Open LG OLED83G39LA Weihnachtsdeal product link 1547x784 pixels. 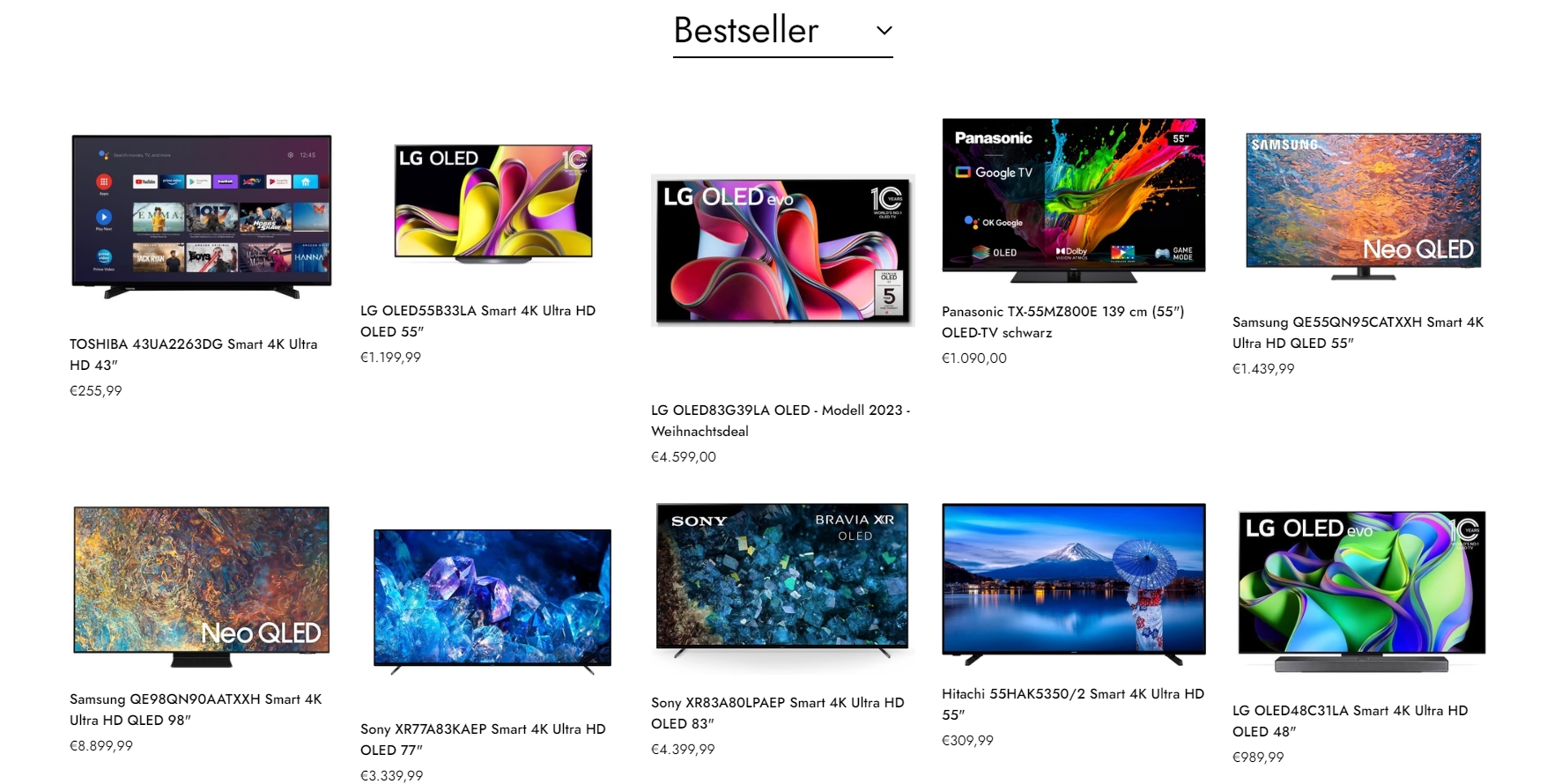781,420
